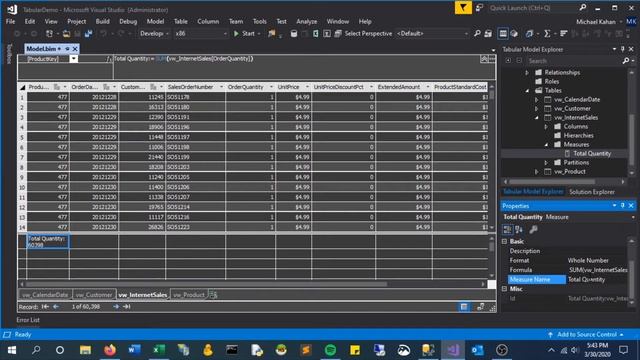This screenshot has height=360, width=640.
Task: Pin the Properties panel
Action: click(x=622, y=206)
